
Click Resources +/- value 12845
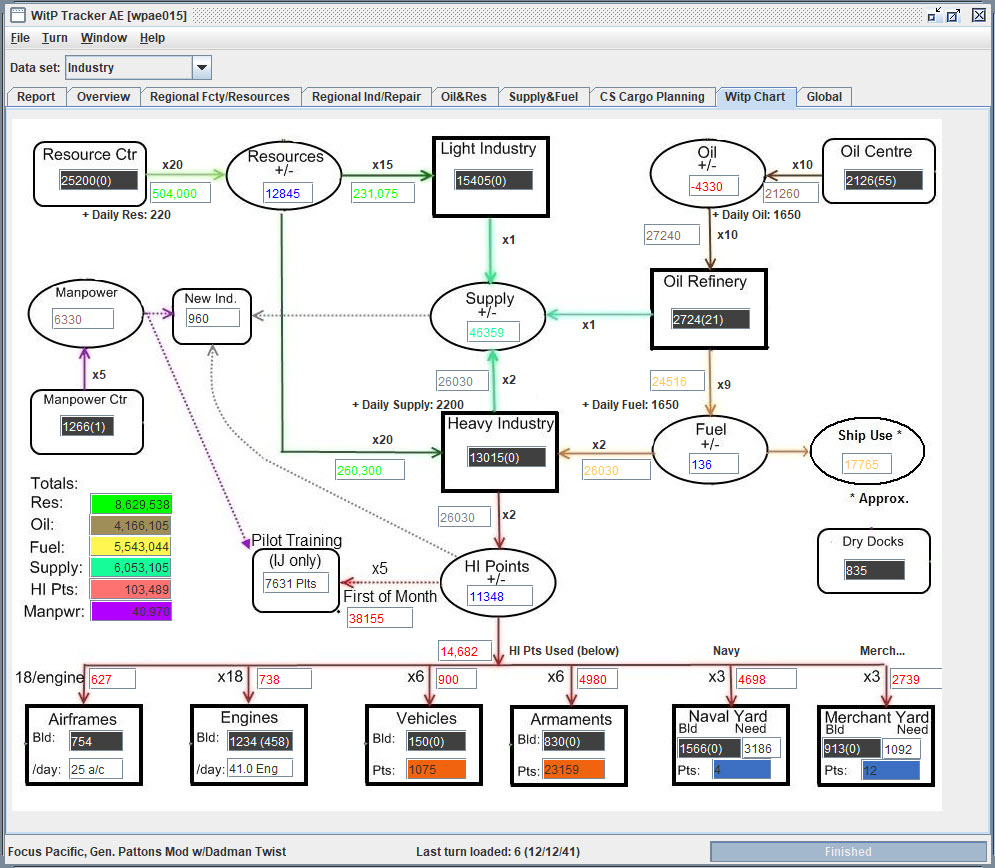(288, 194)
